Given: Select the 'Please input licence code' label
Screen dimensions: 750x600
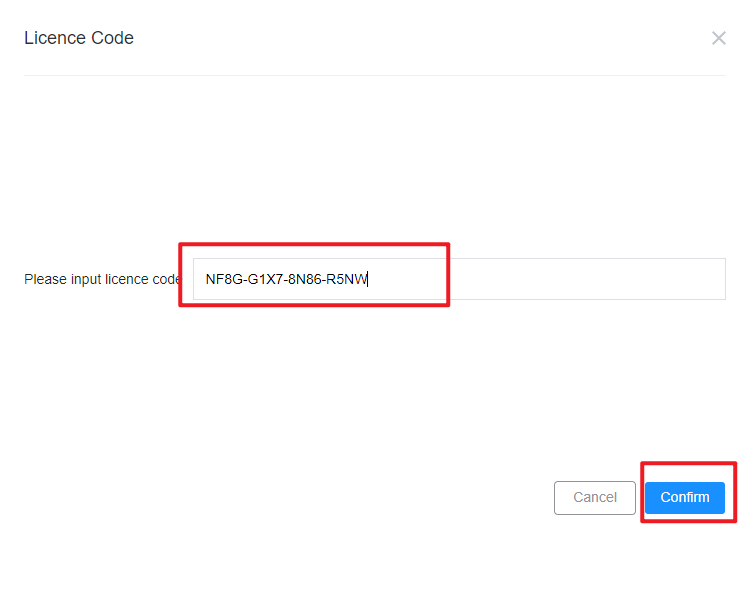Looking at the screenshot, I should (103, 279).
